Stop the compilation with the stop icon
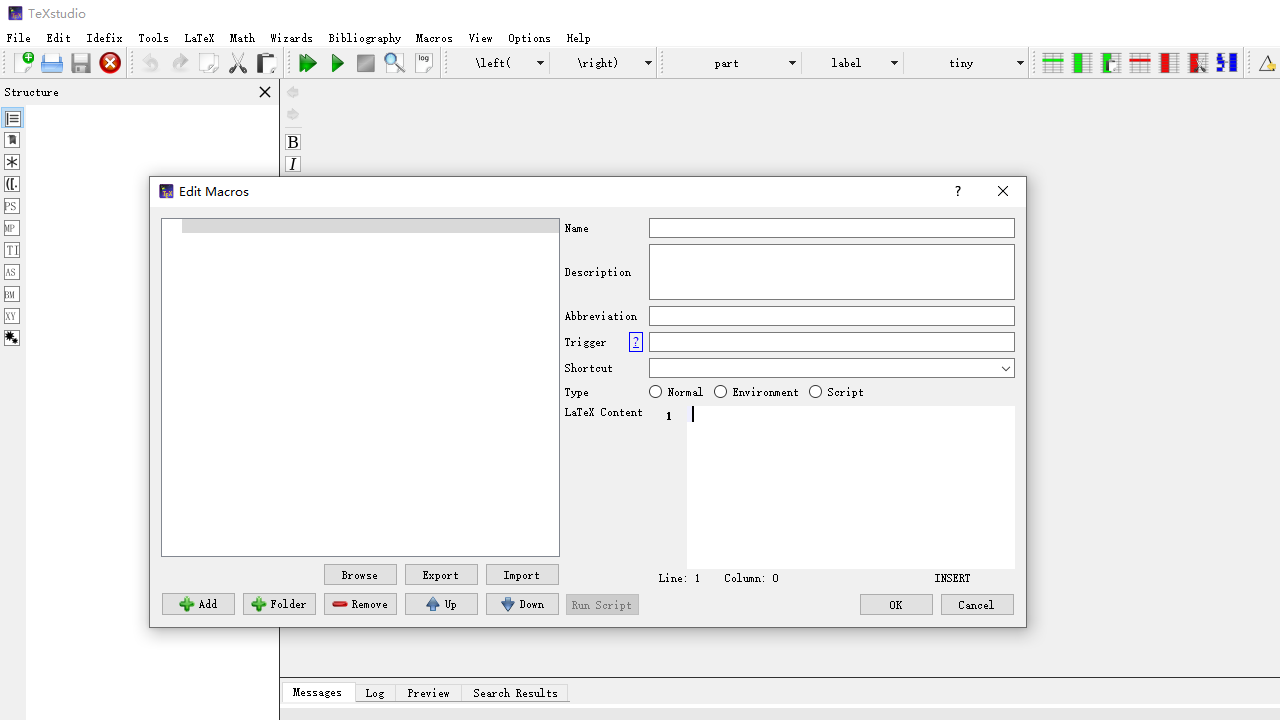The height and width of the screenshot is (720, 1280). click(365, 62)
